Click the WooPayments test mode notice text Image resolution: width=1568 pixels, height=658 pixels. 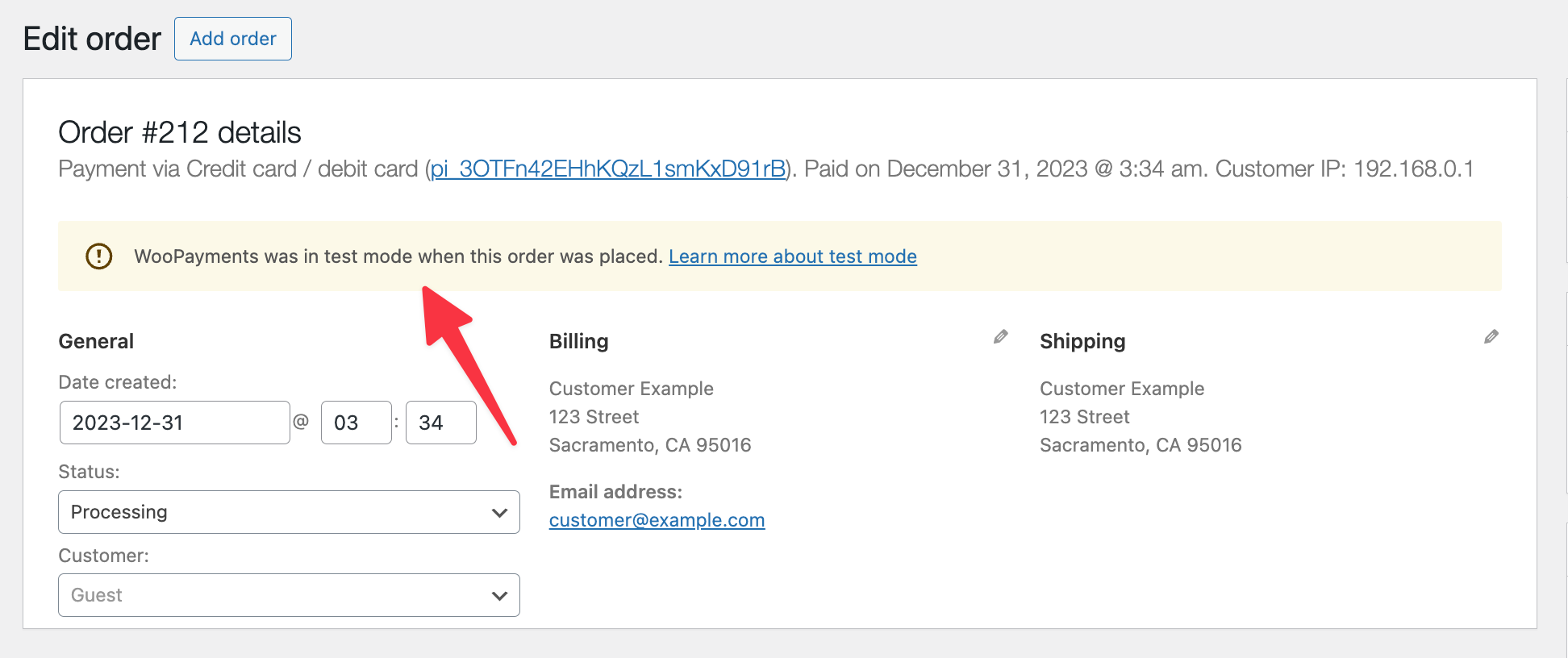pyautogui.click(x=398, y=256)
